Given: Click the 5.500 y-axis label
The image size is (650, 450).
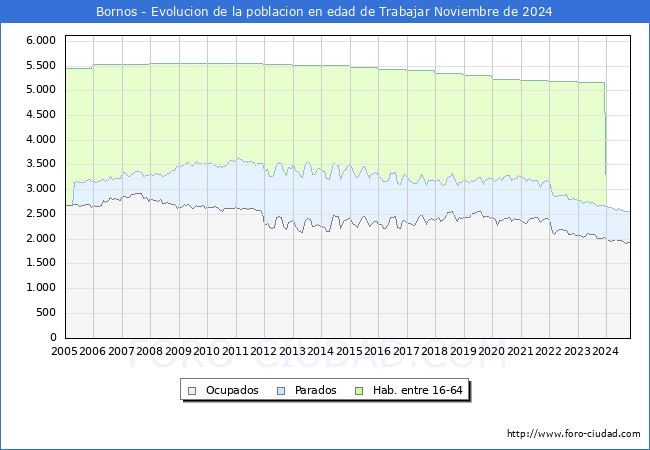Looking at the screenshot, I should [x=41, y=65].
